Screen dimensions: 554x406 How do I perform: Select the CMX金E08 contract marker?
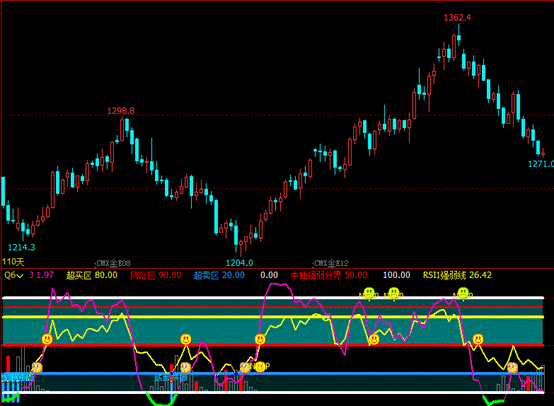[x=113, y=263]
